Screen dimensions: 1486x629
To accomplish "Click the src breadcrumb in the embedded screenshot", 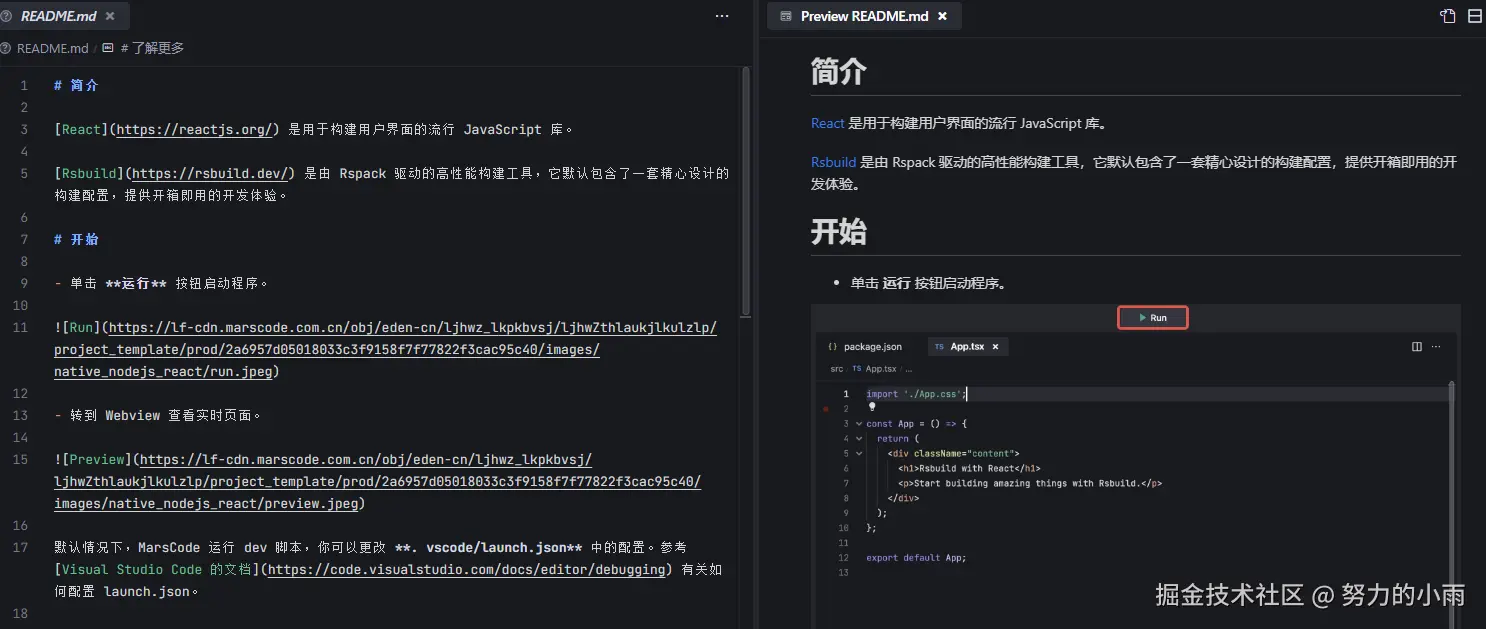I will (836, 368).
